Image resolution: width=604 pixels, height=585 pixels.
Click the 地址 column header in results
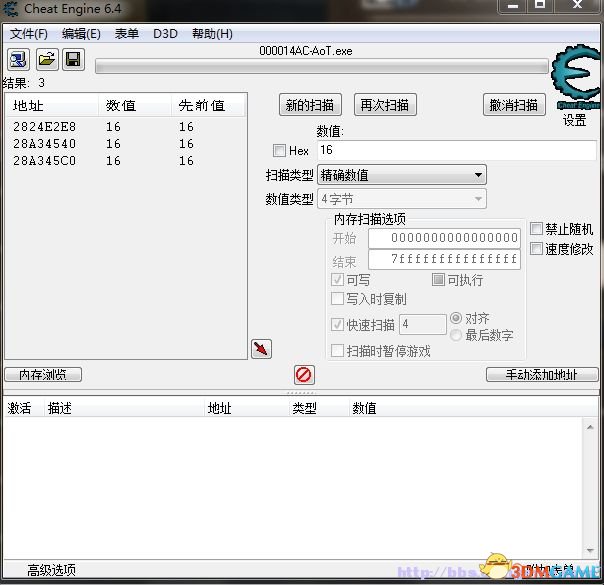[x=53, y=105]
